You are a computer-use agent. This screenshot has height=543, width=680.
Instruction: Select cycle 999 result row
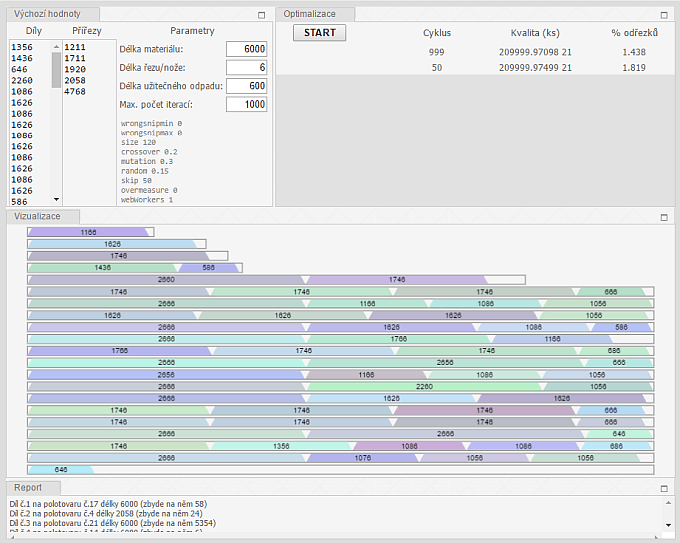[475, 52]
